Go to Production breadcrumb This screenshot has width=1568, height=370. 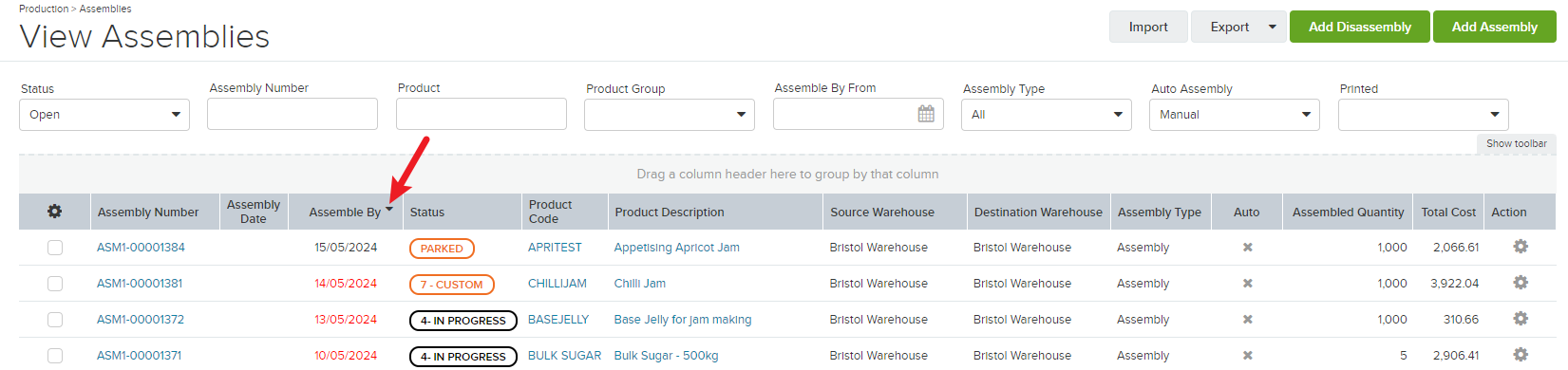[x=44, y=9]
